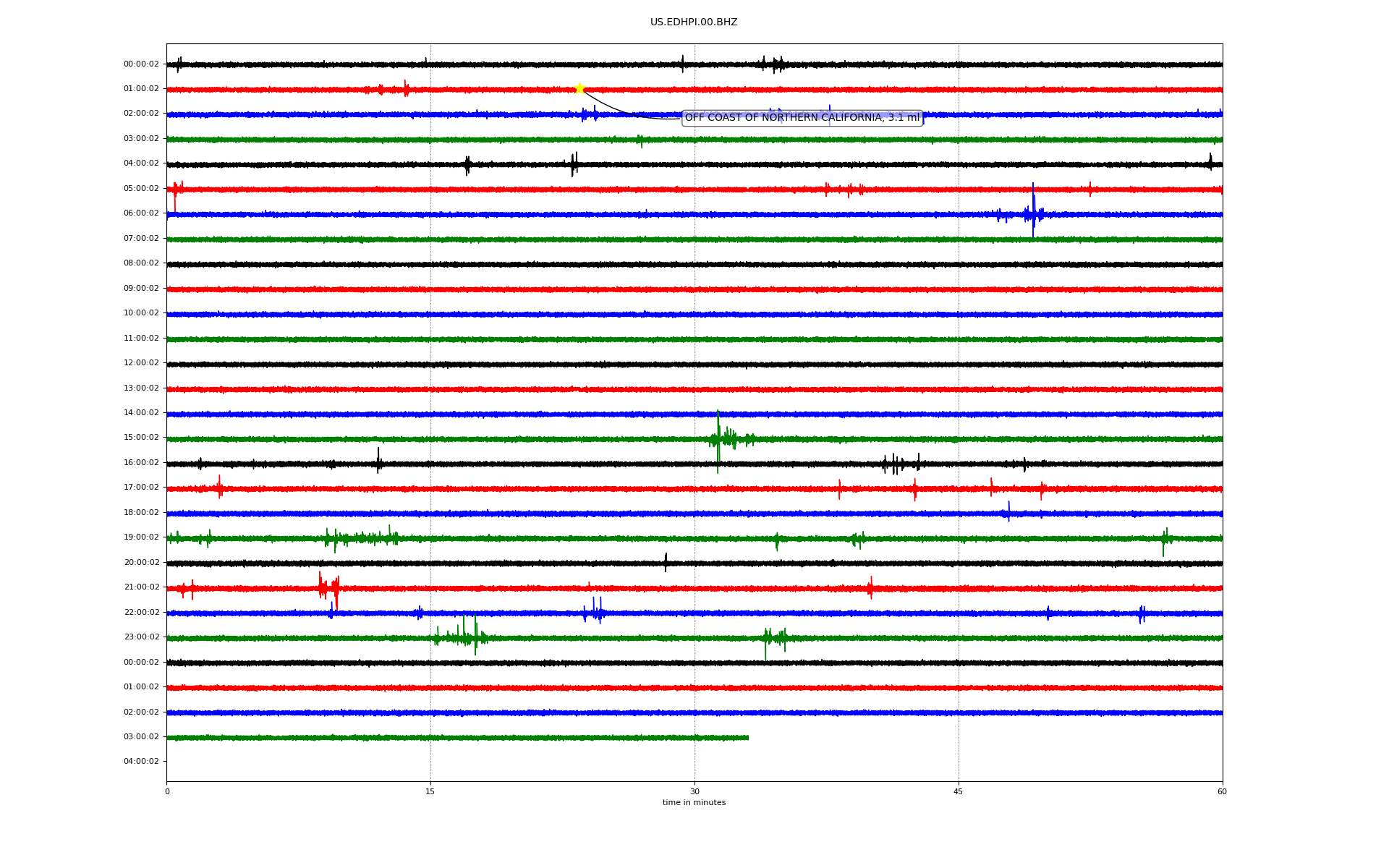Click the large spike on the 15:00:02 green trace
This screenshot has width=1389, height=868.
(718, 441)
